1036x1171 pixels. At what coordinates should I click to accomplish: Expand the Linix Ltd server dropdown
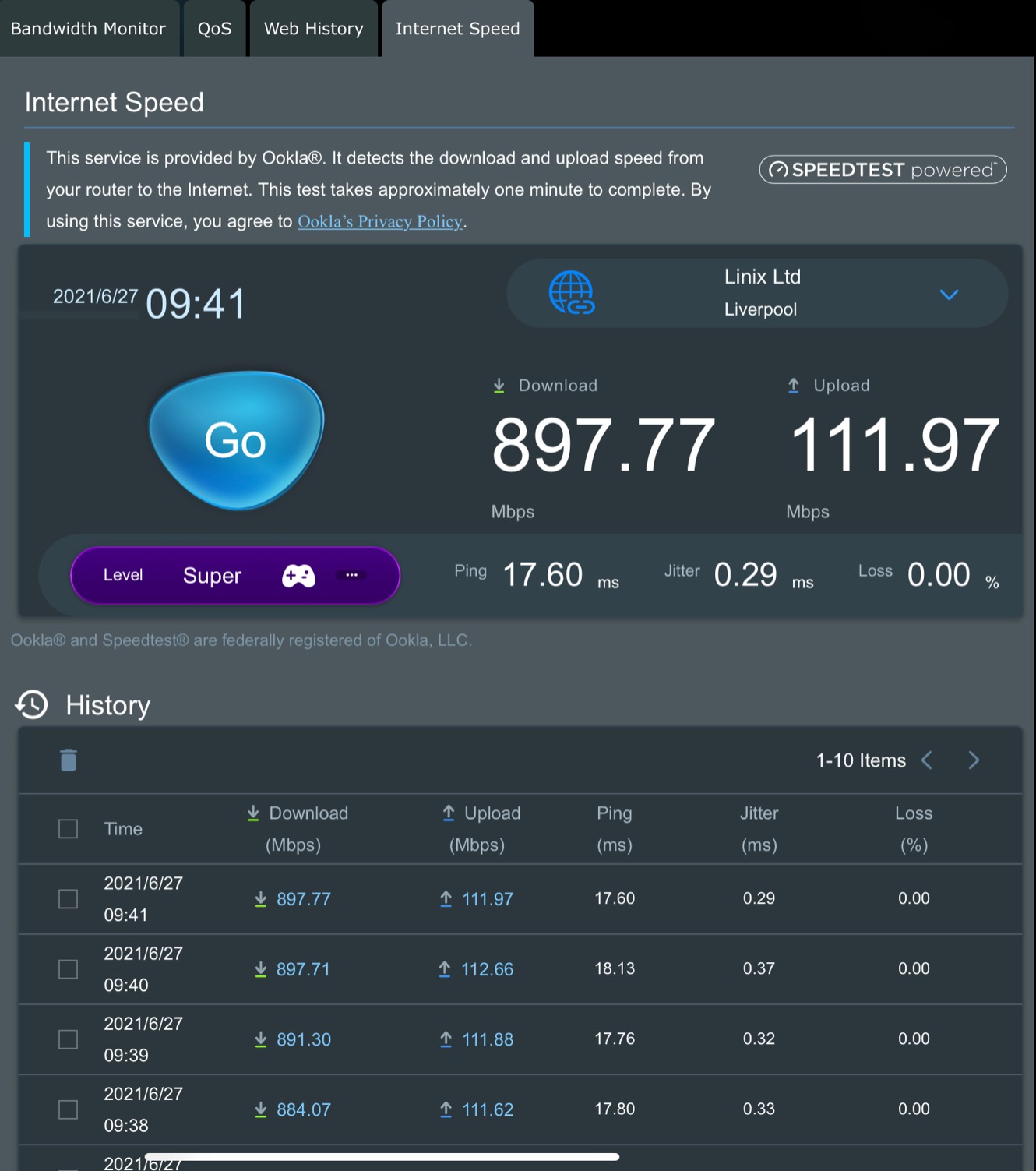pos(948,295)
